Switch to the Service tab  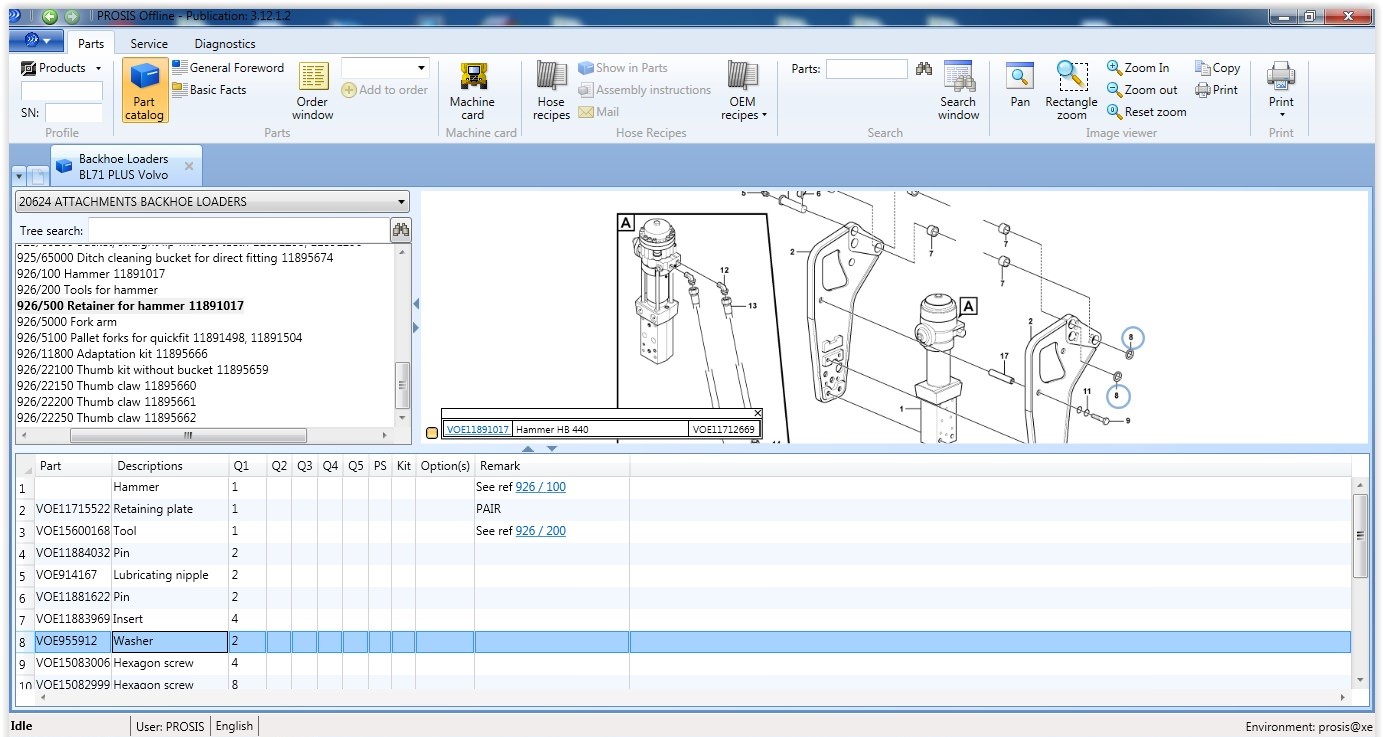pos(149,44)
